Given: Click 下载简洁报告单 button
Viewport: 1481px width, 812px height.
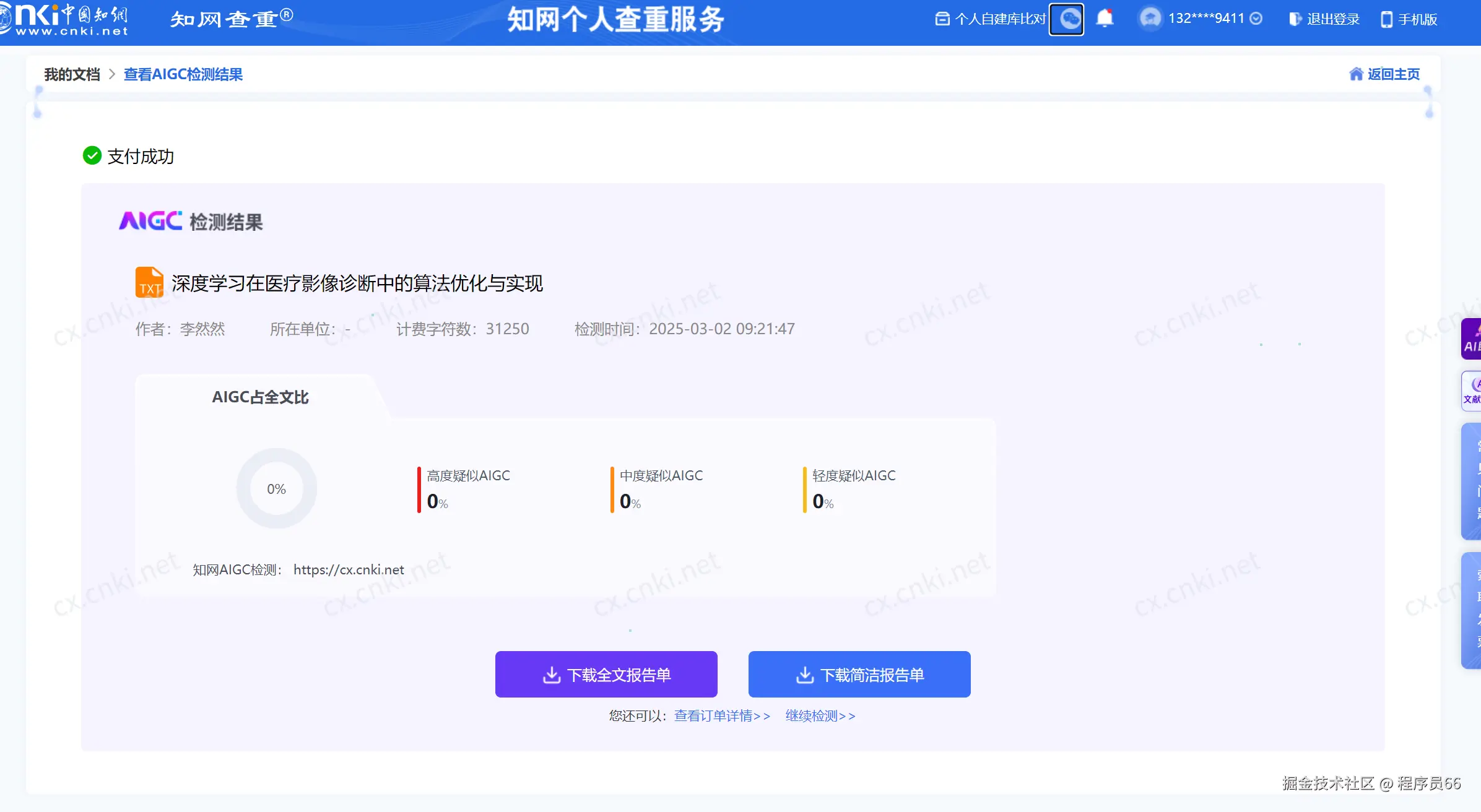Looking at the screenshot, I should pos(859,675).
